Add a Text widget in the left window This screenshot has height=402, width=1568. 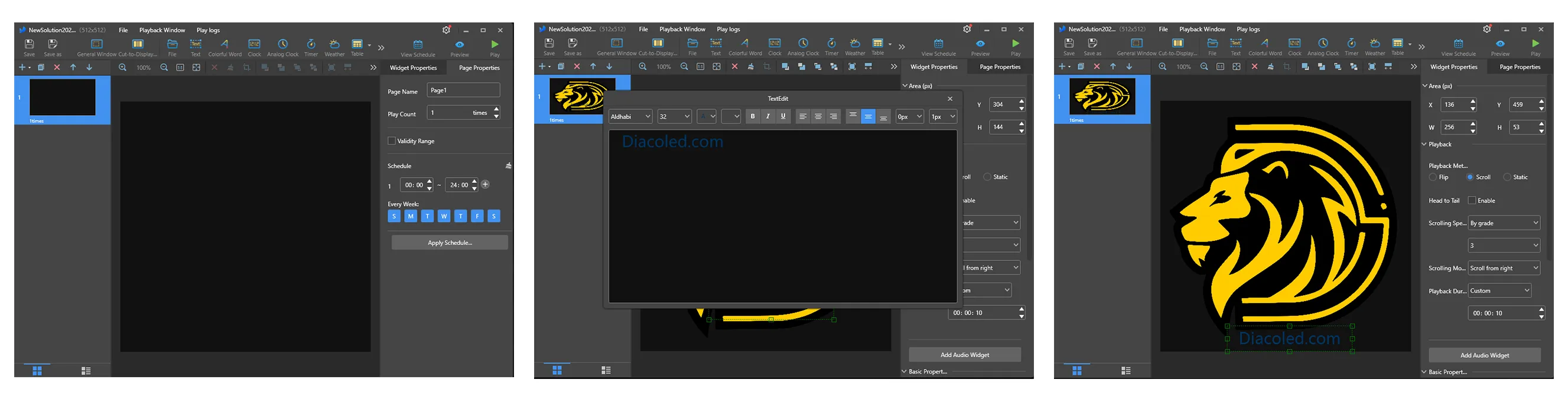pos(196,47)
